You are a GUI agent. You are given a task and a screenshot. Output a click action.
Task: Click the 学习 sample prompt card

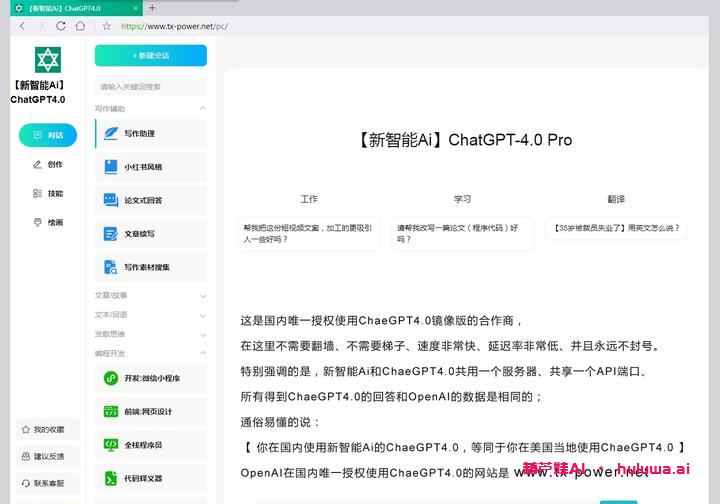coord(462,234)
